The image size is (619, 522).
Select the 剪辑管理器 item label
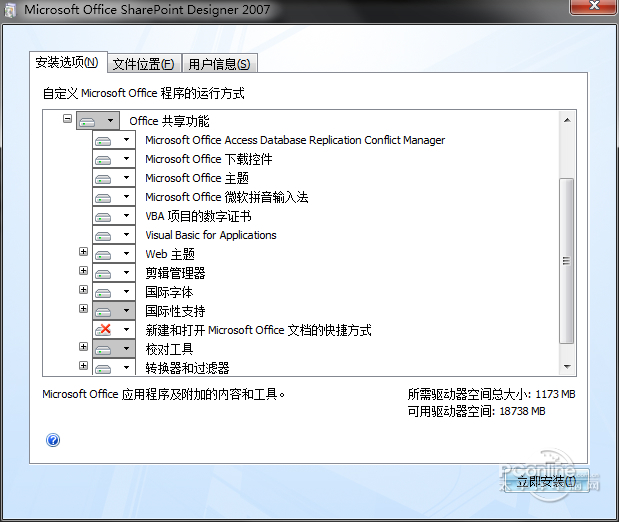point(175,273)
